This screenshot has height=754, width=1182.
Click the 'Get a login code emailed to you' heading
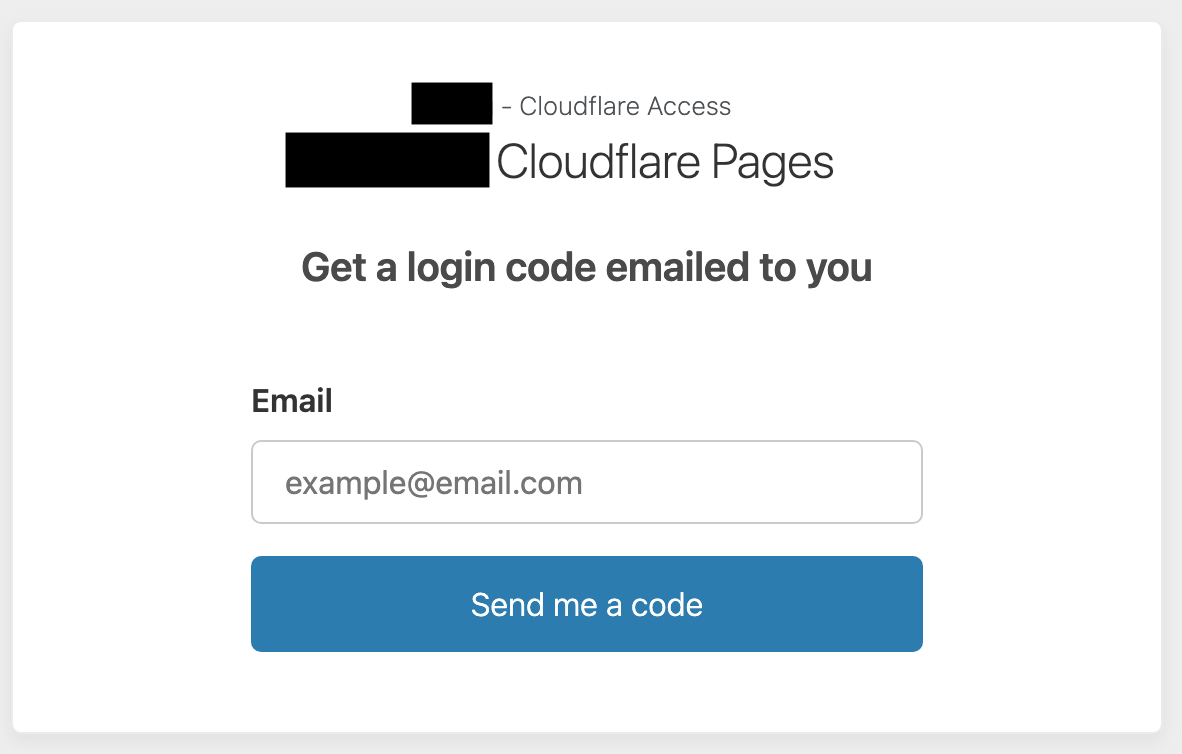tap(586, 268)
